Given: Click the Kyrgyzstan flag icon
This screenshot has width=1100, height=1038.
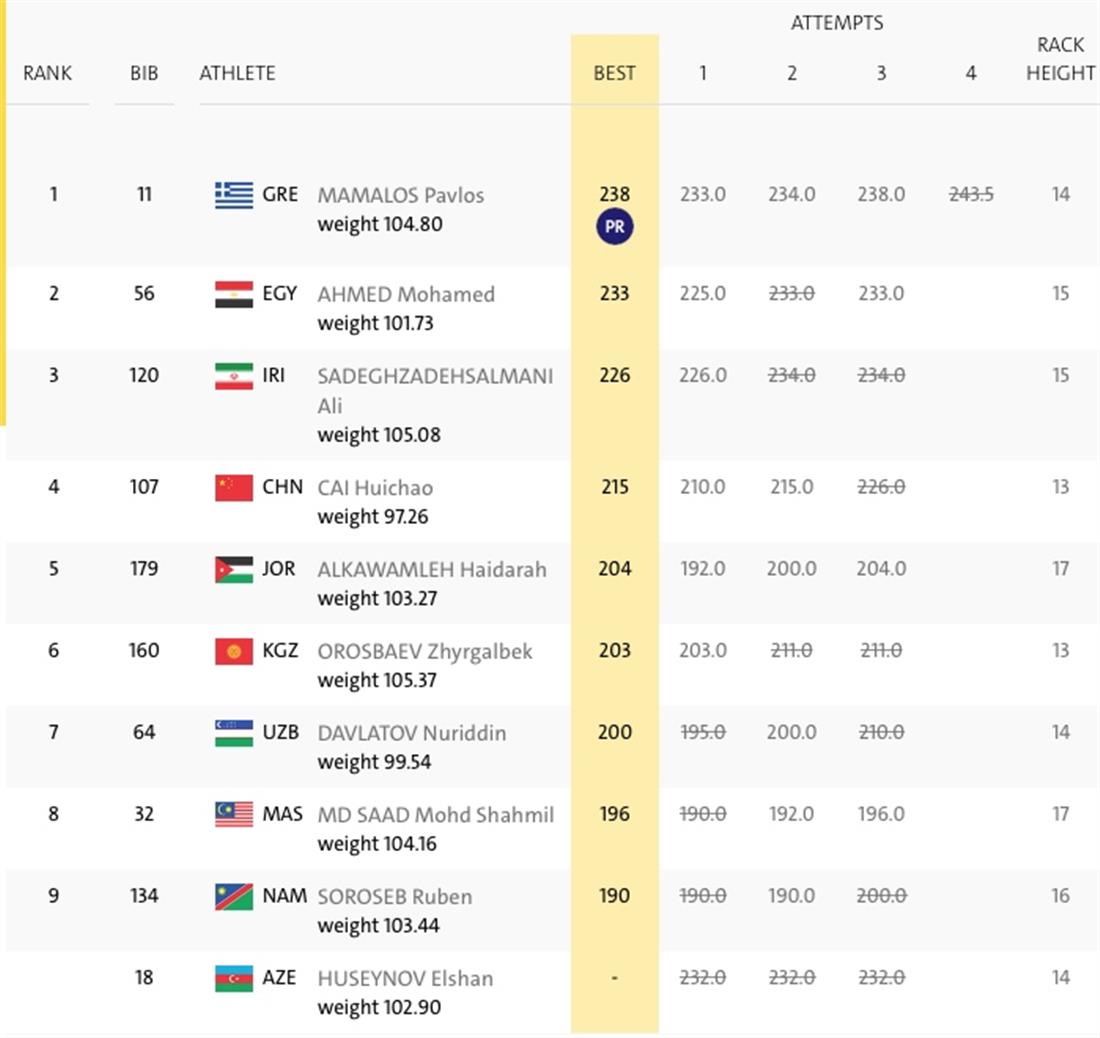Looking at the screenshot, I should click(233, 651).
